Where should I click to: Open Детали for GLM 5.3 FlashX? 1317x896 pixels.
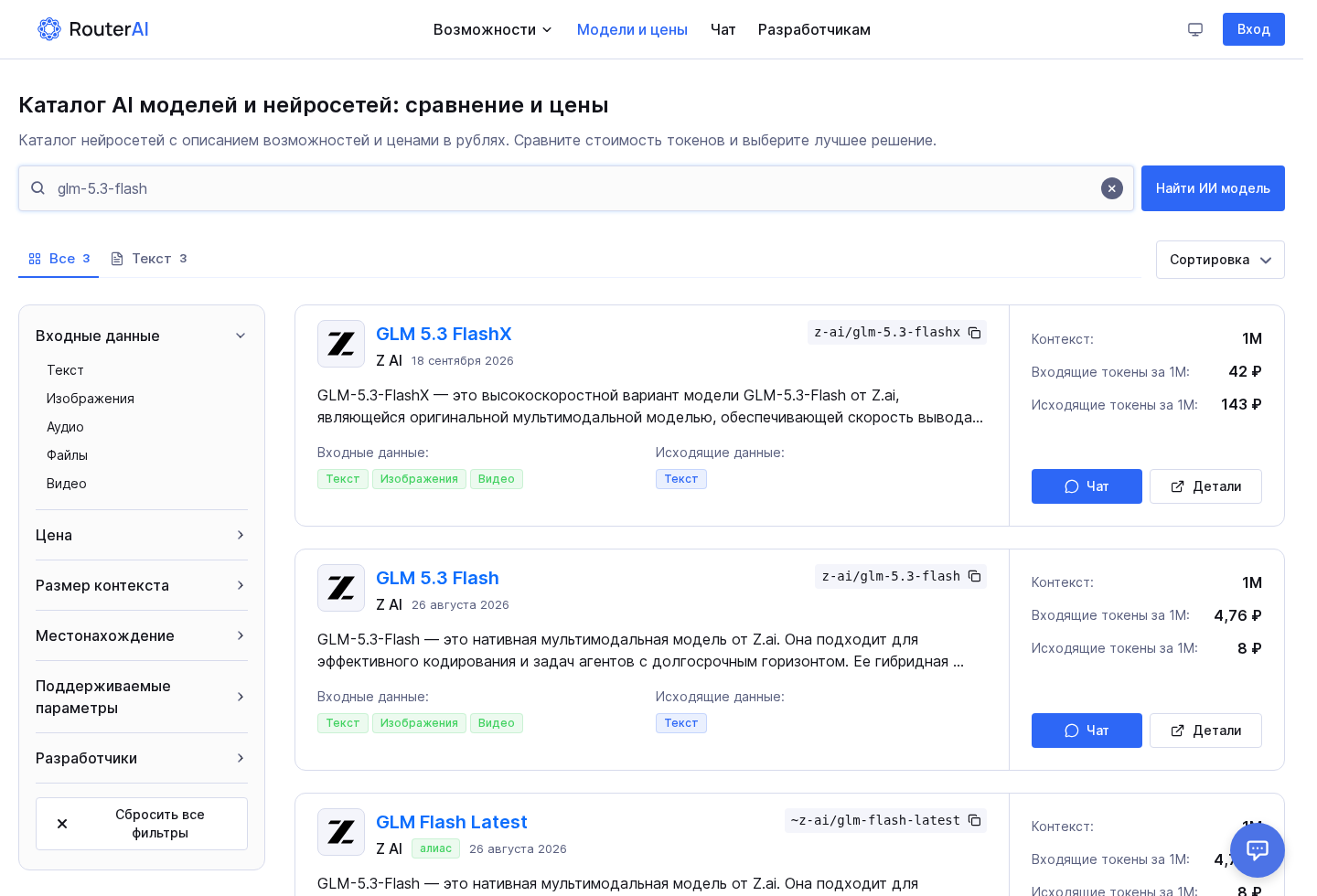pos(1205,486)
